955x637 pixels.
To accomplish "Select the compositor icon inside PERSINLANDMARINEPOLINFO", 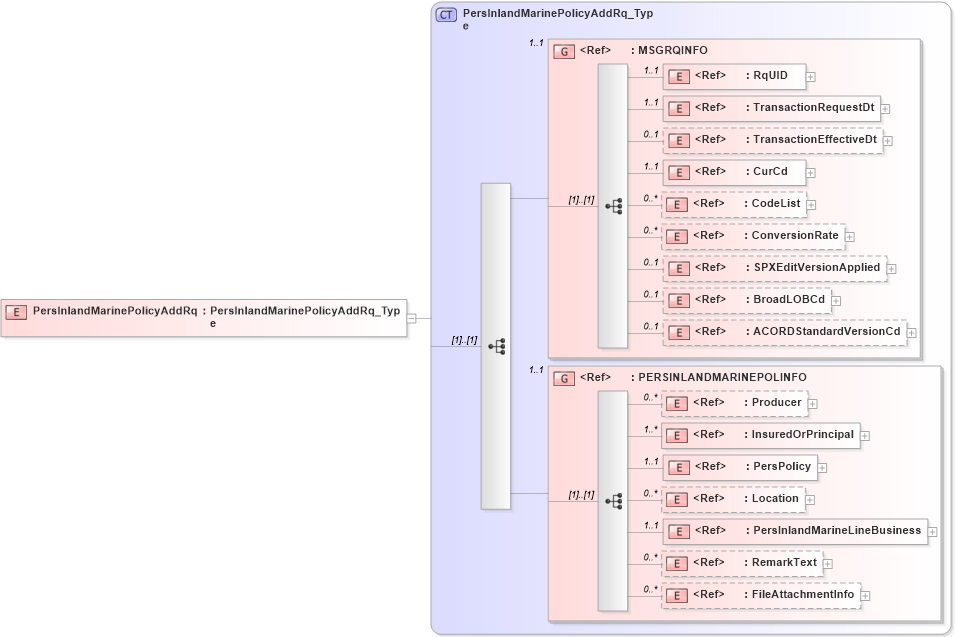I will [x=616, y=500].
